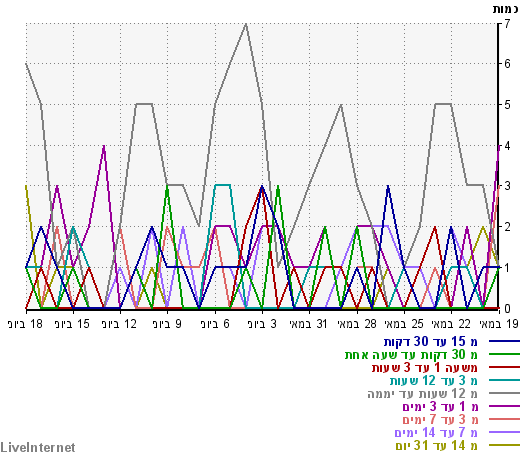Image resolution: width=520 pixels, height=457 pixels.
Task: Click the y-axis title 'כמות'
Action: coord(506,9)
